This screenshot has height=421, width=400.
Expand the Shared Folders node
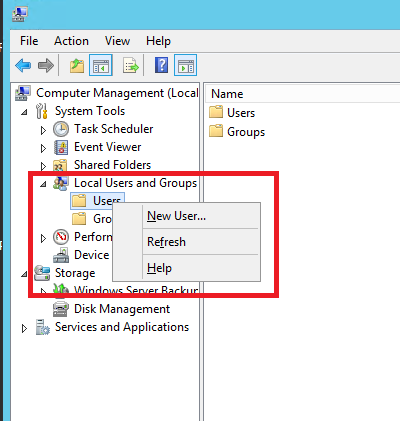[43, 166]
